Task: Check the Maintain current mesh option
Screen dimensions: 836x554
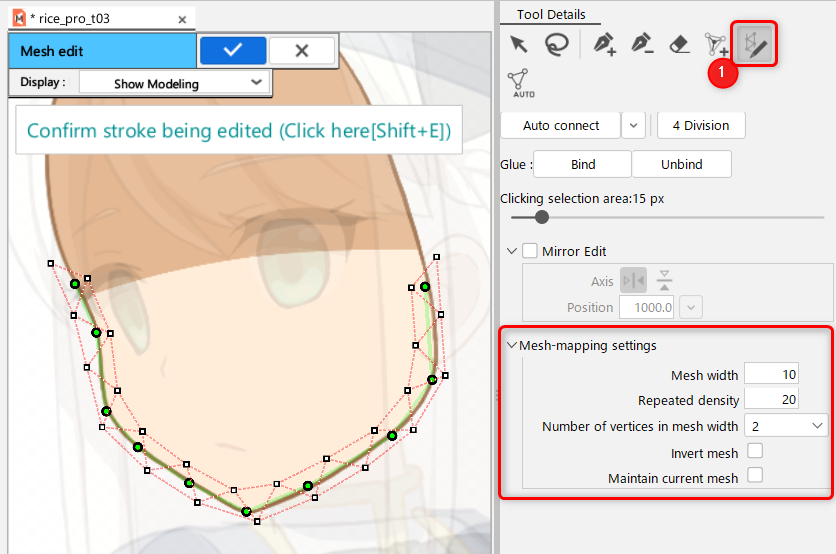Action: point(755,476)
